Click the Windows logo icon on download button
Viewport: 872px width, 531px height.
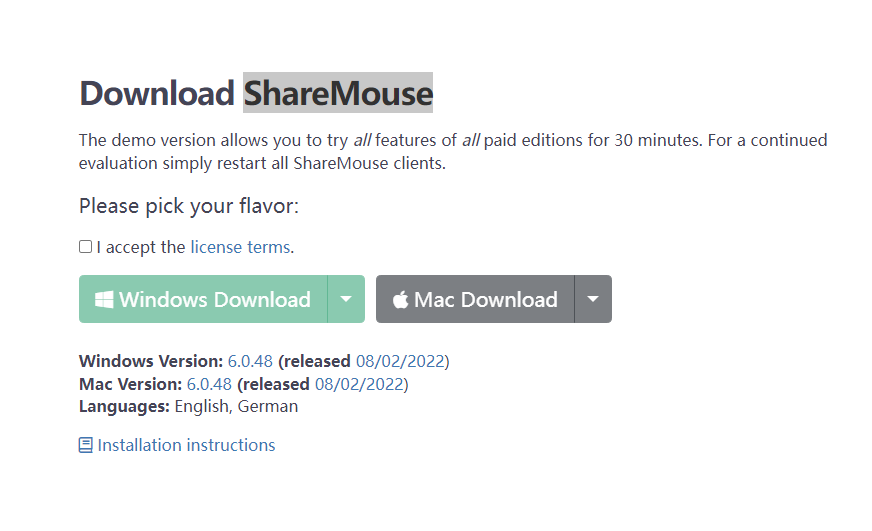pos(104,300)
